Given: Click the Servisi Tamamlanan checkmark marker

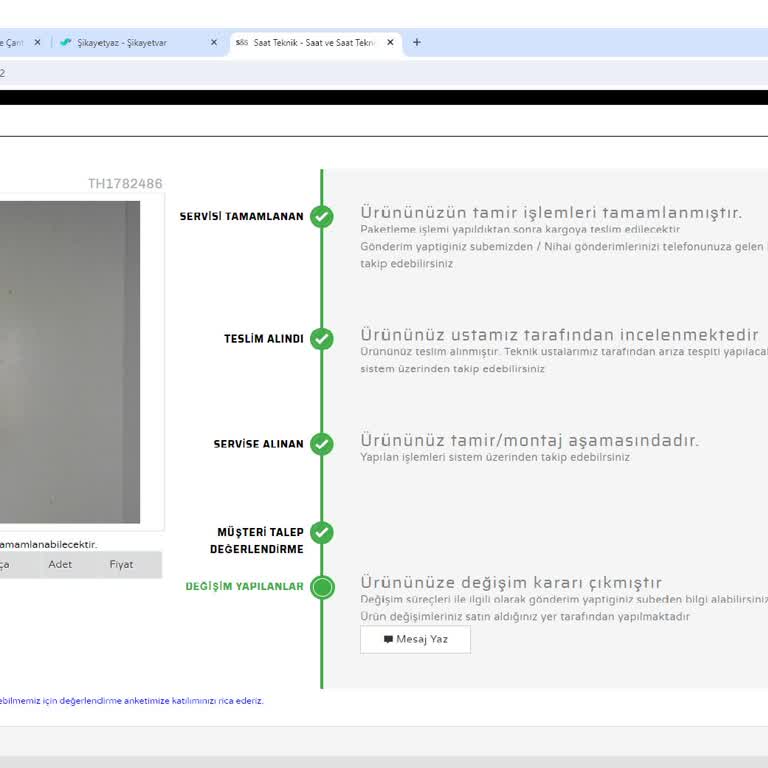Looking at the screenshot, I should pyautogui.click(x=322, y=216).
